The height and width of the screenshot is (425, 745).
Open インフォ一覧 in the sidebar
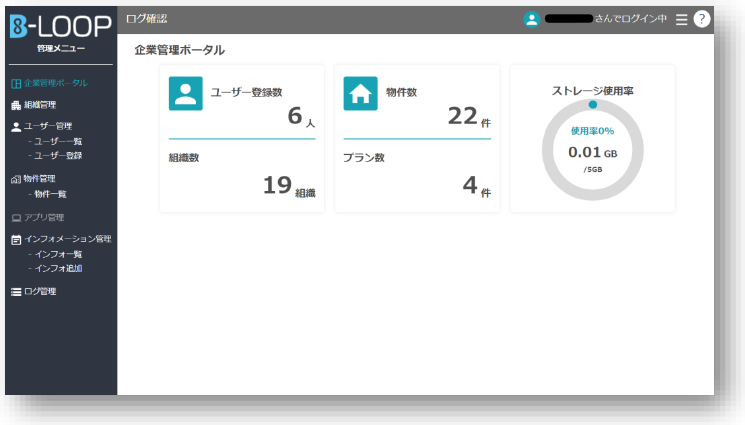point(58,254)
